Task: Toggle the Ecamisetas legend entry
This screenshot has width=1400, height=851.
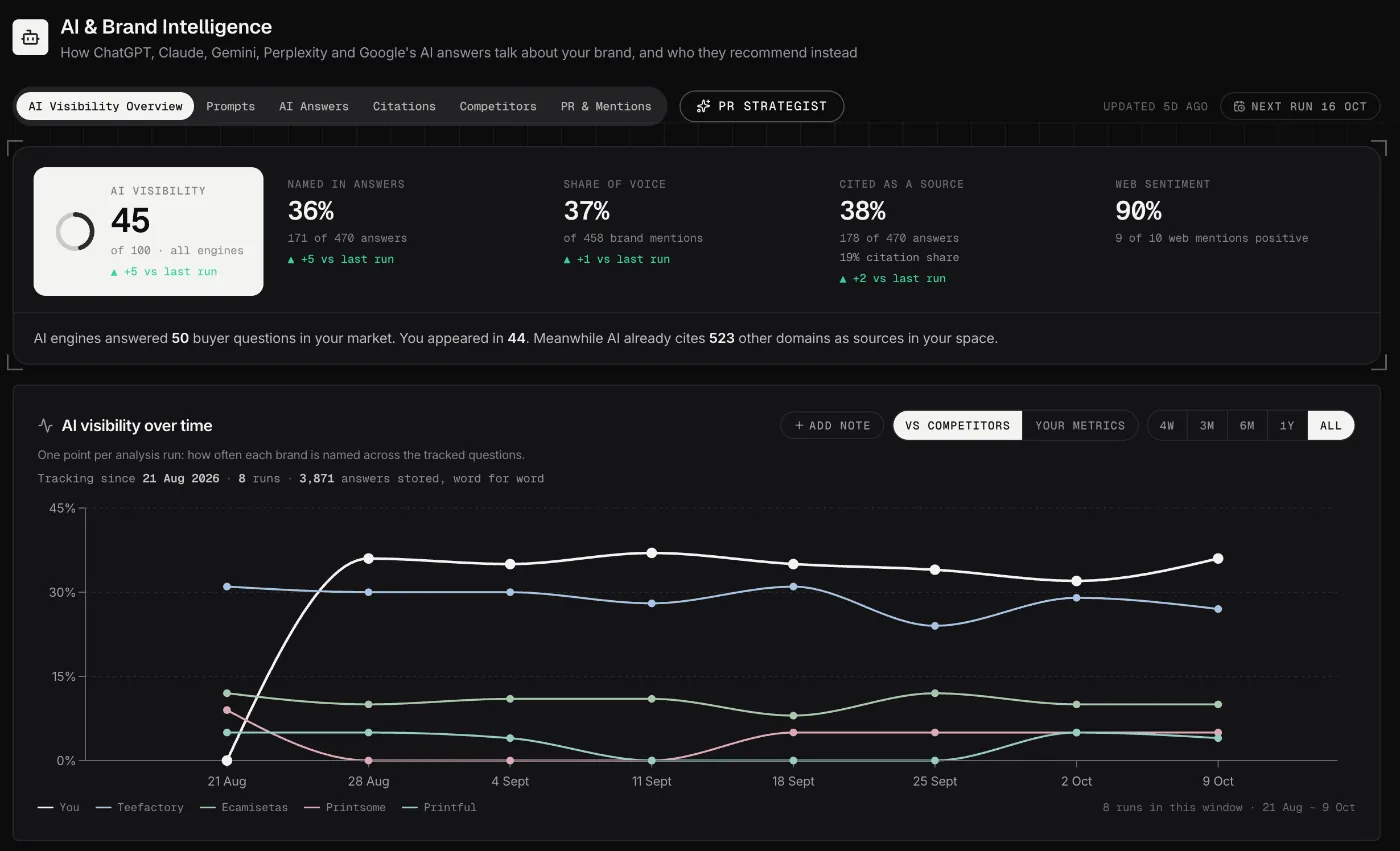Action: tap(244, 807)
